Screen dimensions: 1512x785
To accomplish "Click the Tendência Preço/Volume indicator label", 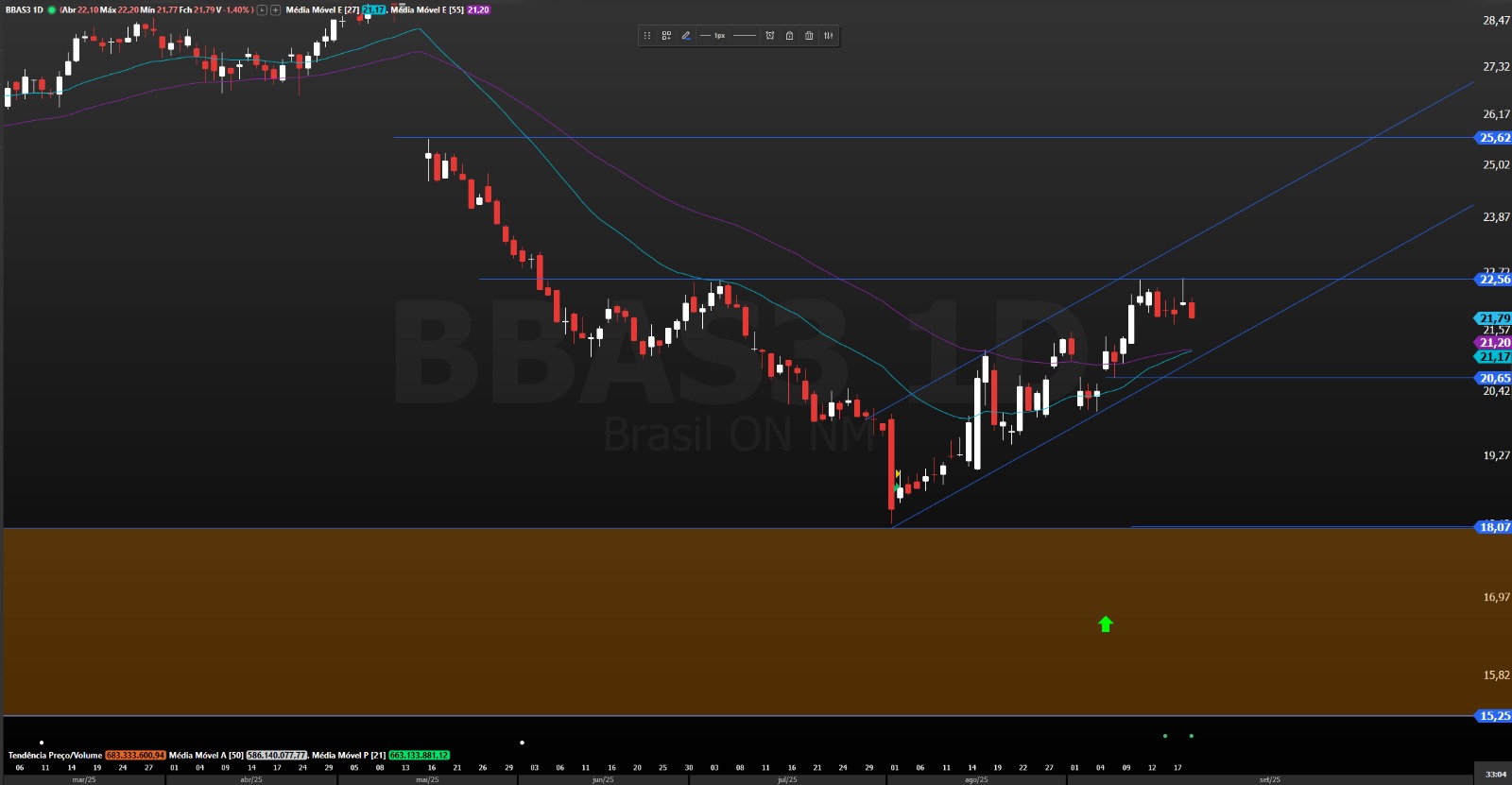I will [x=55, y=756].
